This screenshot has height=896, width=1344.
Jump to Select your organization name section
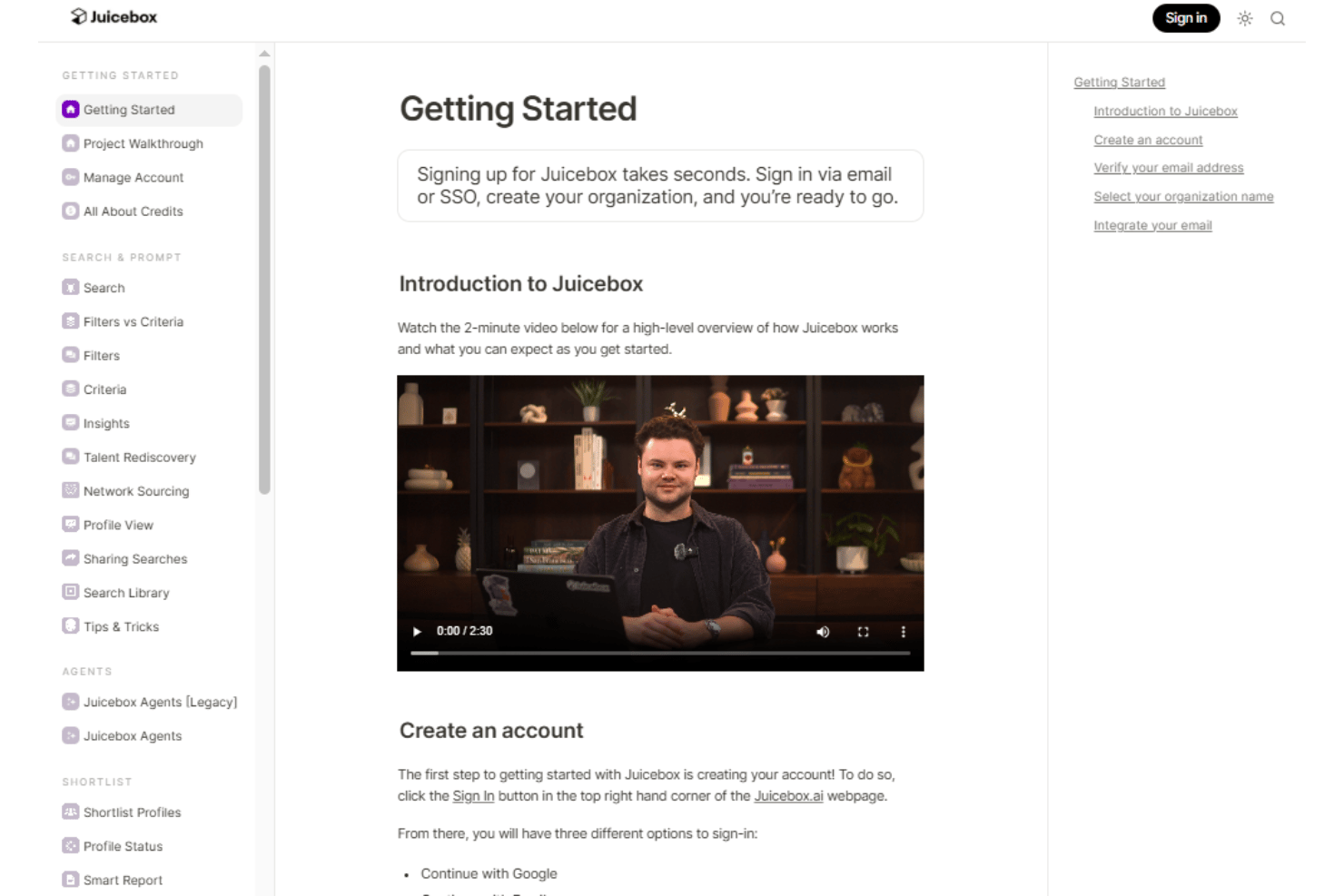point(1183,196)
